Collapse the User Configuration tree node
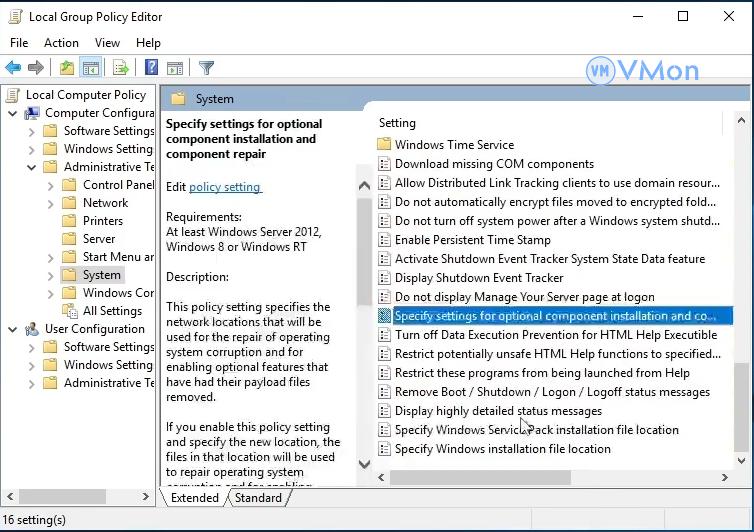Image resolution: width=754 pixels, height=532 pixels. pyautogui.click(x=14, y=329)
